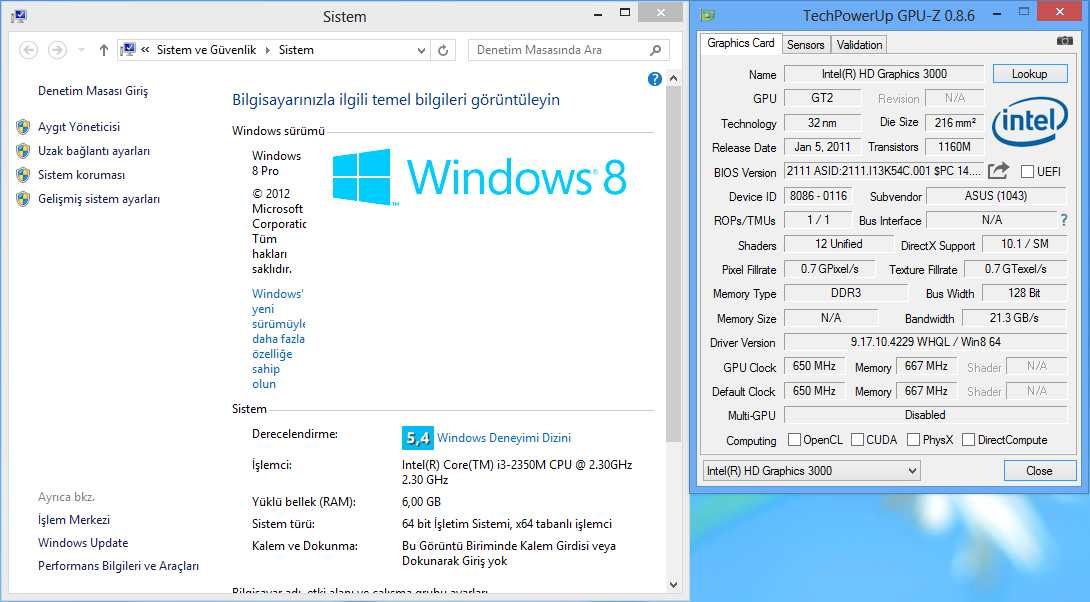Screen dimensions: 1090x602
Task: Click the BIOS Version field
Action: (x=884, y=170)
